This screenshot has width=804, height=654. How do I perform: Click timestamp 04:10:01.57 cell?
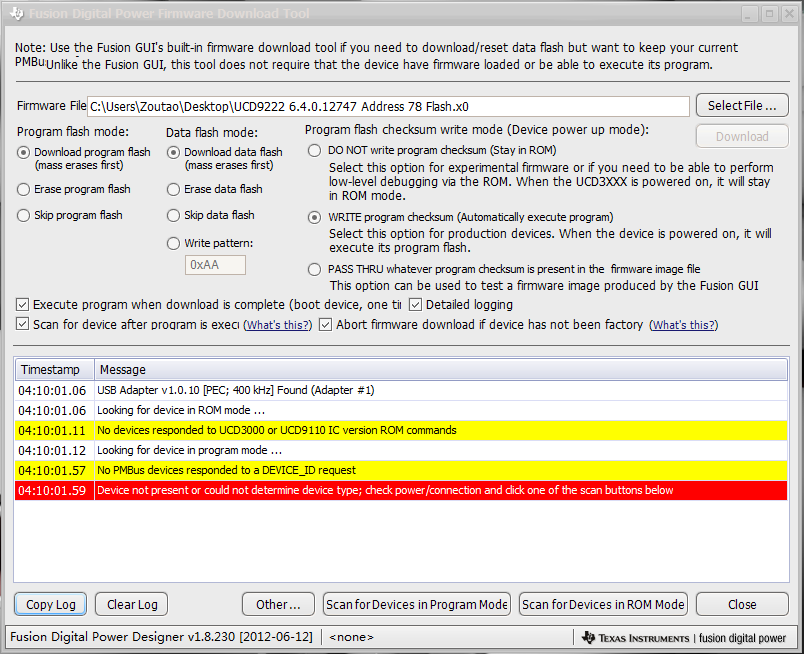pyautogui.click(x=52, y=470)
